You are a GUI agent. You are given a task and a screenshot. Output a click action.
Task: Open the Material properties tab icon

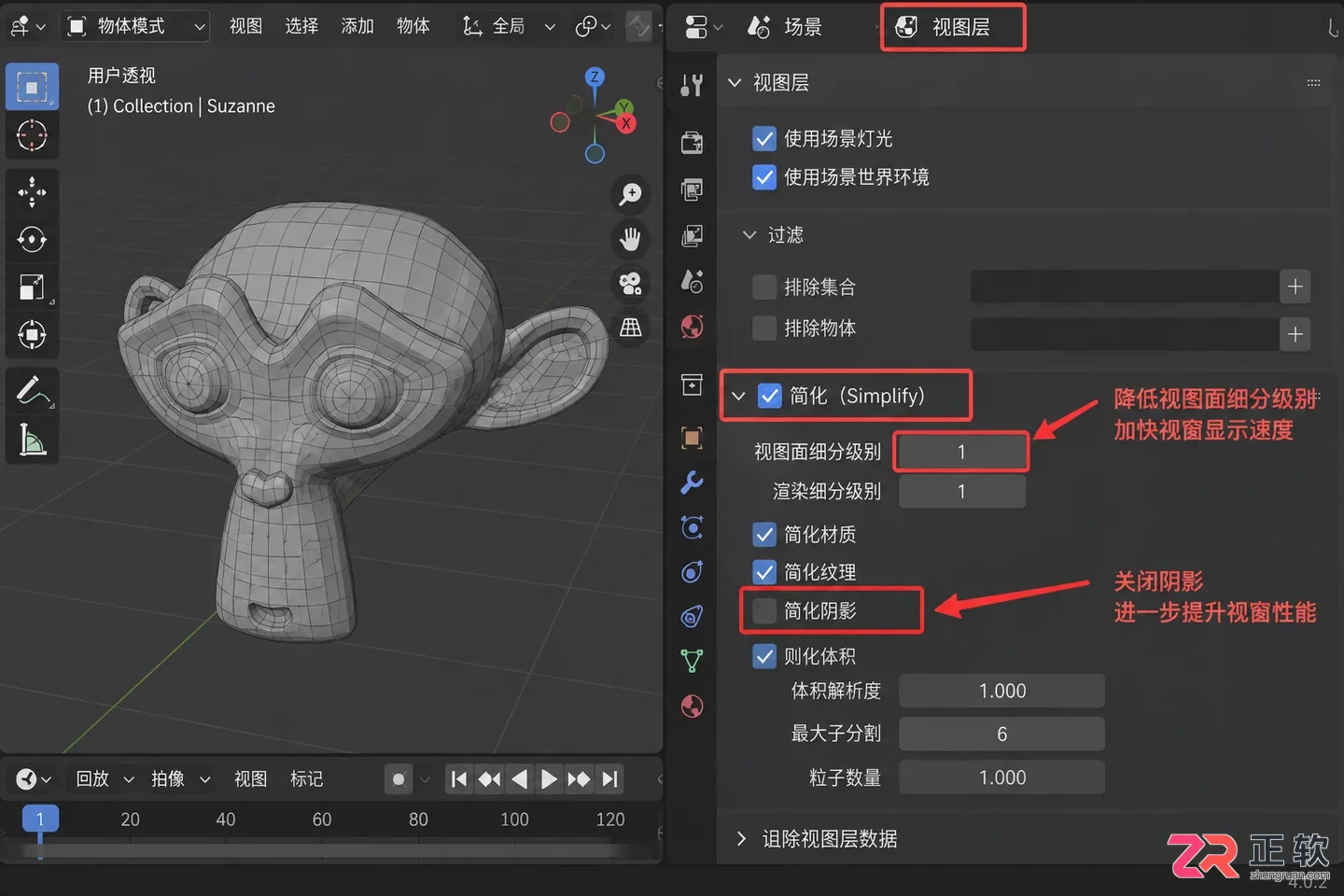coord(692,707)
